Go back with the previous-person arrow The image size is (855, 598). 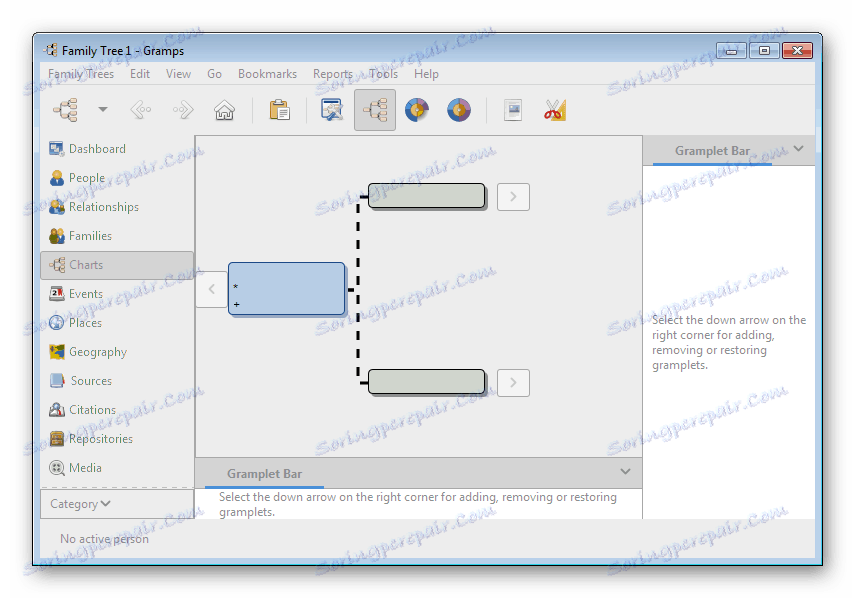(141, 110)
